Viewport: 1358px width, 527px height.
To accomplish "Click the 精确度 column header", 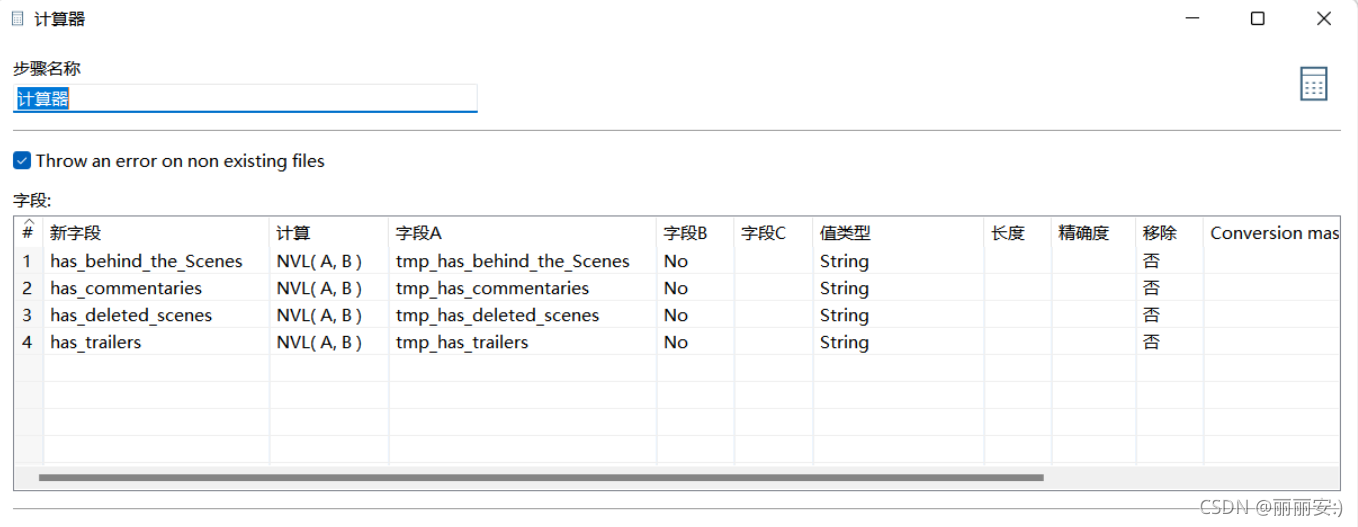I will click(x=1093, y=232).
